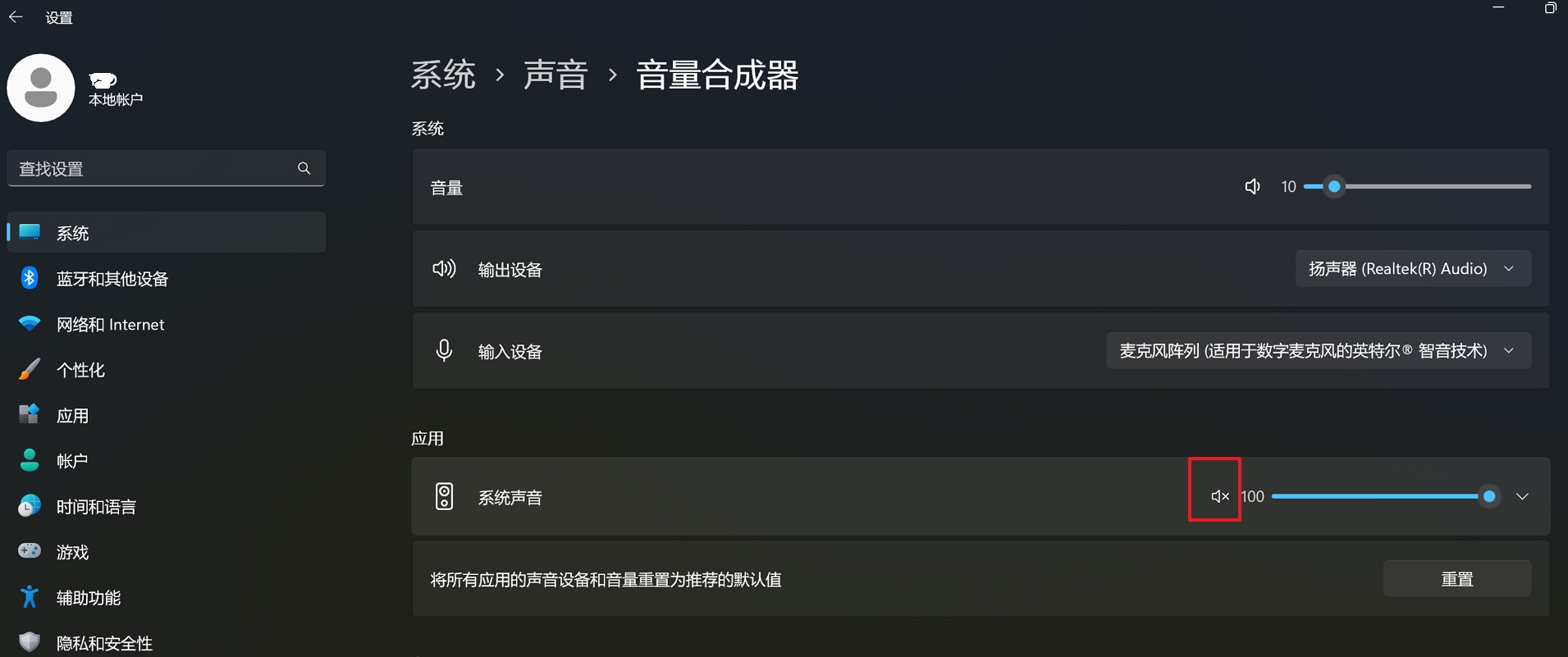Expand the 系统声音 chevron
This screenshot has width=1568, height=657.
pyautogui.click(x=1522, y=496)
